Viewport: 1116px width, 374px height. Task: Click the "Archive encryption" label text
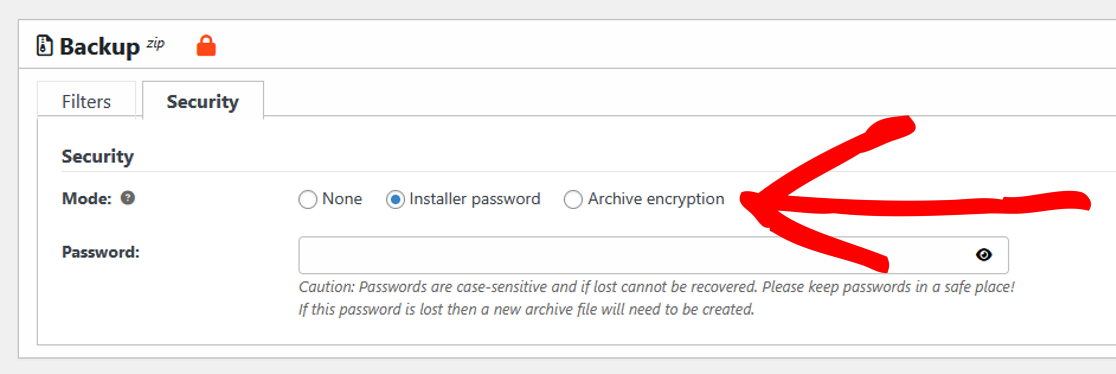(x=656, y=199)
